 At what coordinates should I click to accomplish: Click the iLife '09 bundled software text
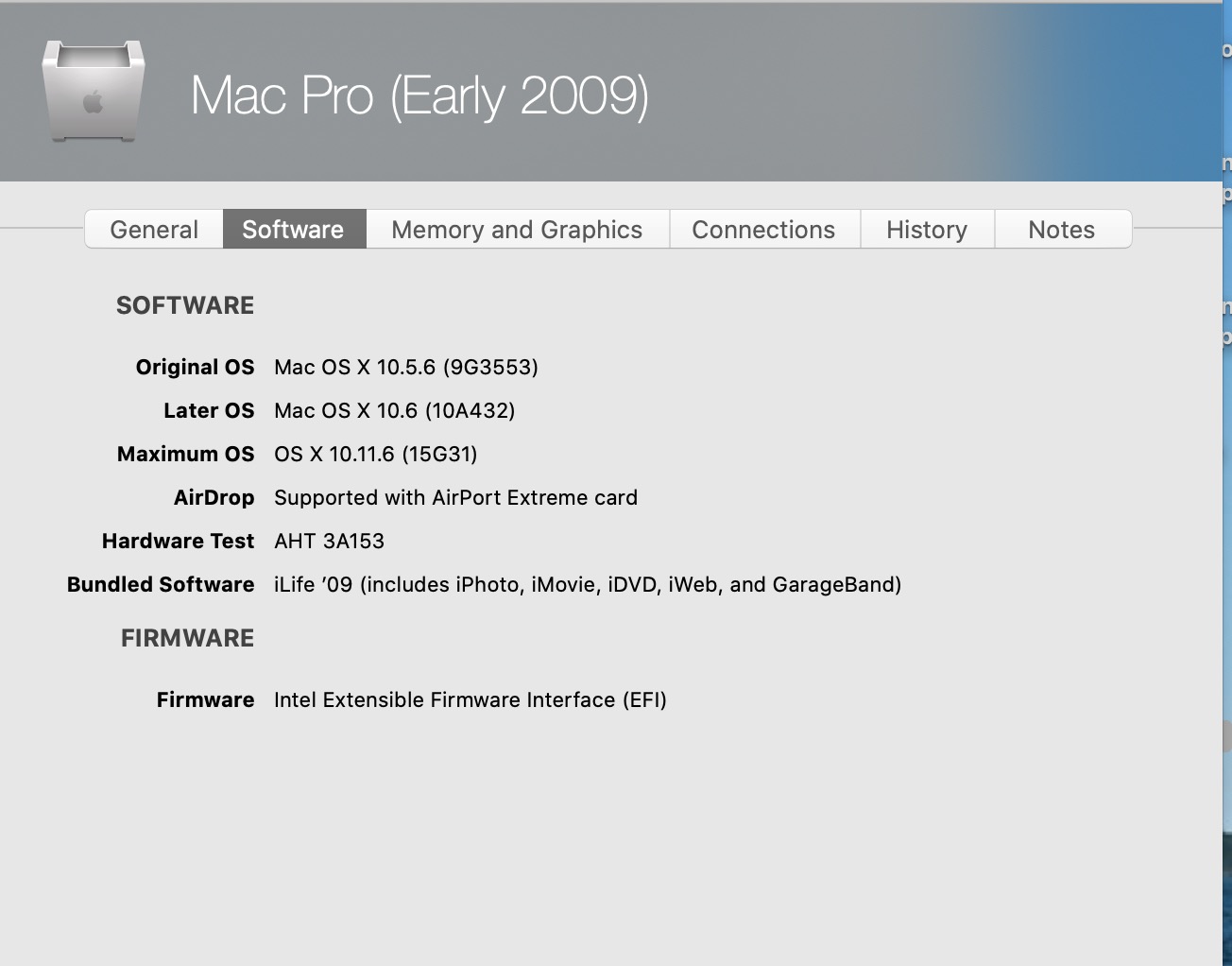(587, 584)
